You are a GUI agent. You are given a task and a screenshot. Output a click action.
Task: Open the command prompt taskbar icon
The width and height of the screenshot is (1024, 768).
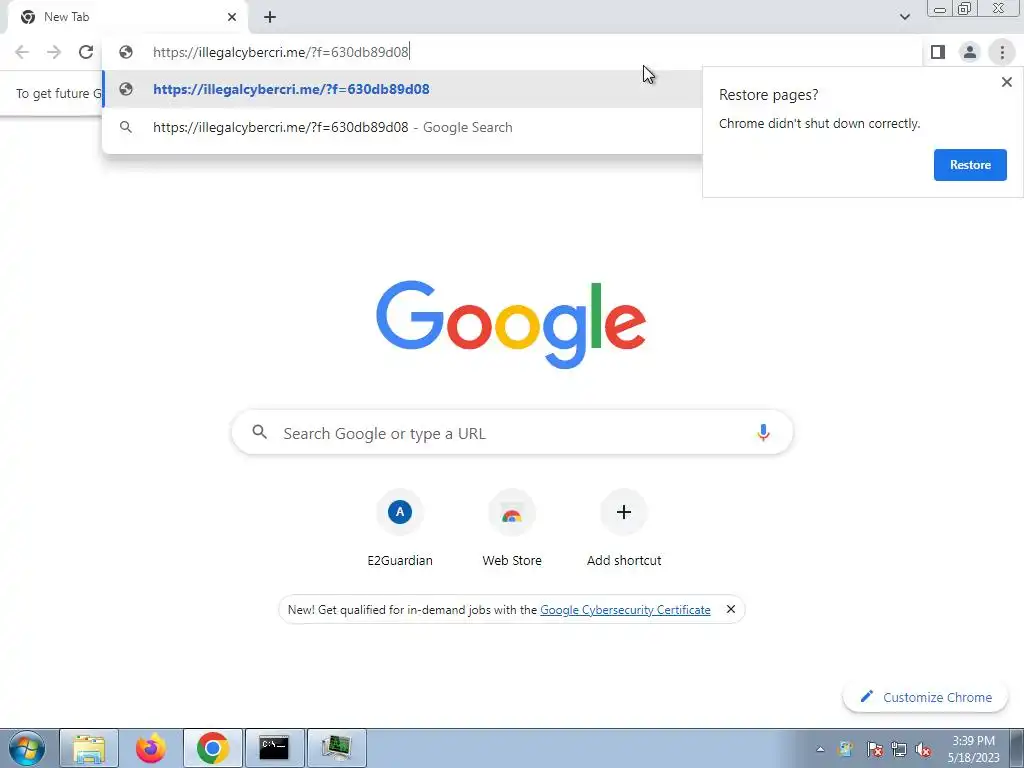[x=274, y=748]
